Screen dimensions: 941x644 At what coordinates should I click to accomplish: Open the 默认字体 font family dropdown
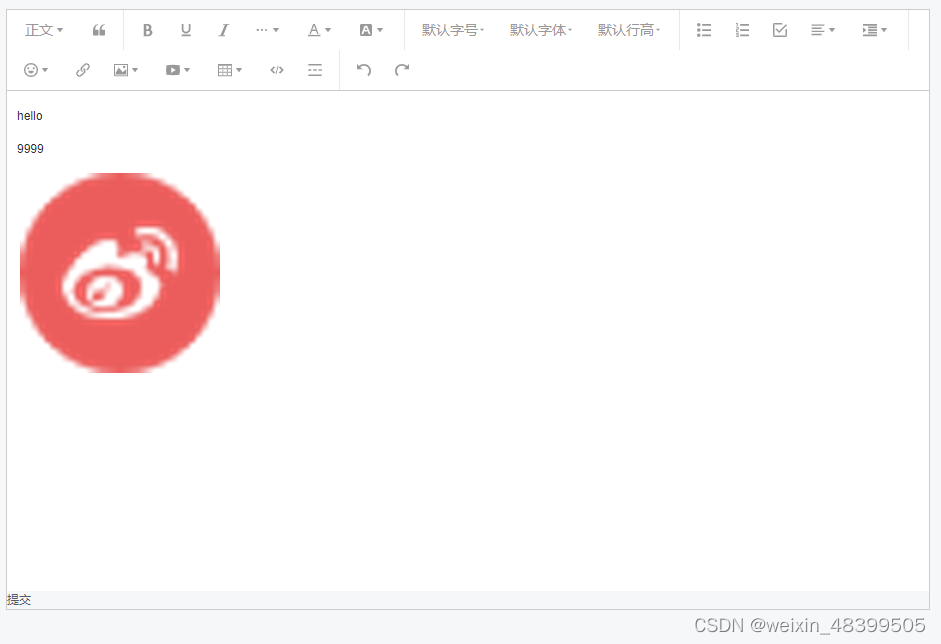541,30
